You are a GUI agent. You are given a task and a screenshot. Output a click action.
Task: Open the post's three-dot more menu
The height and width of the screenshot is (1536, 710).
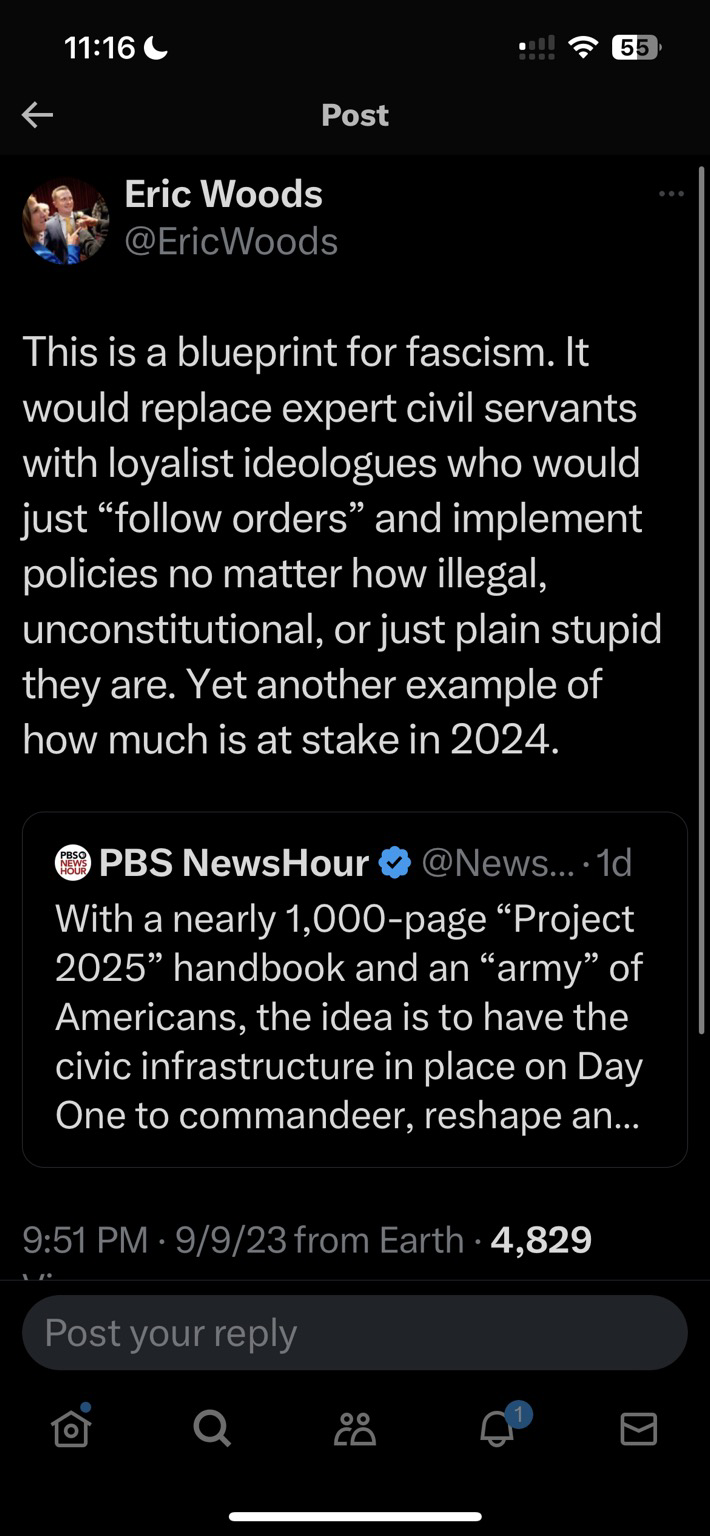672,193
